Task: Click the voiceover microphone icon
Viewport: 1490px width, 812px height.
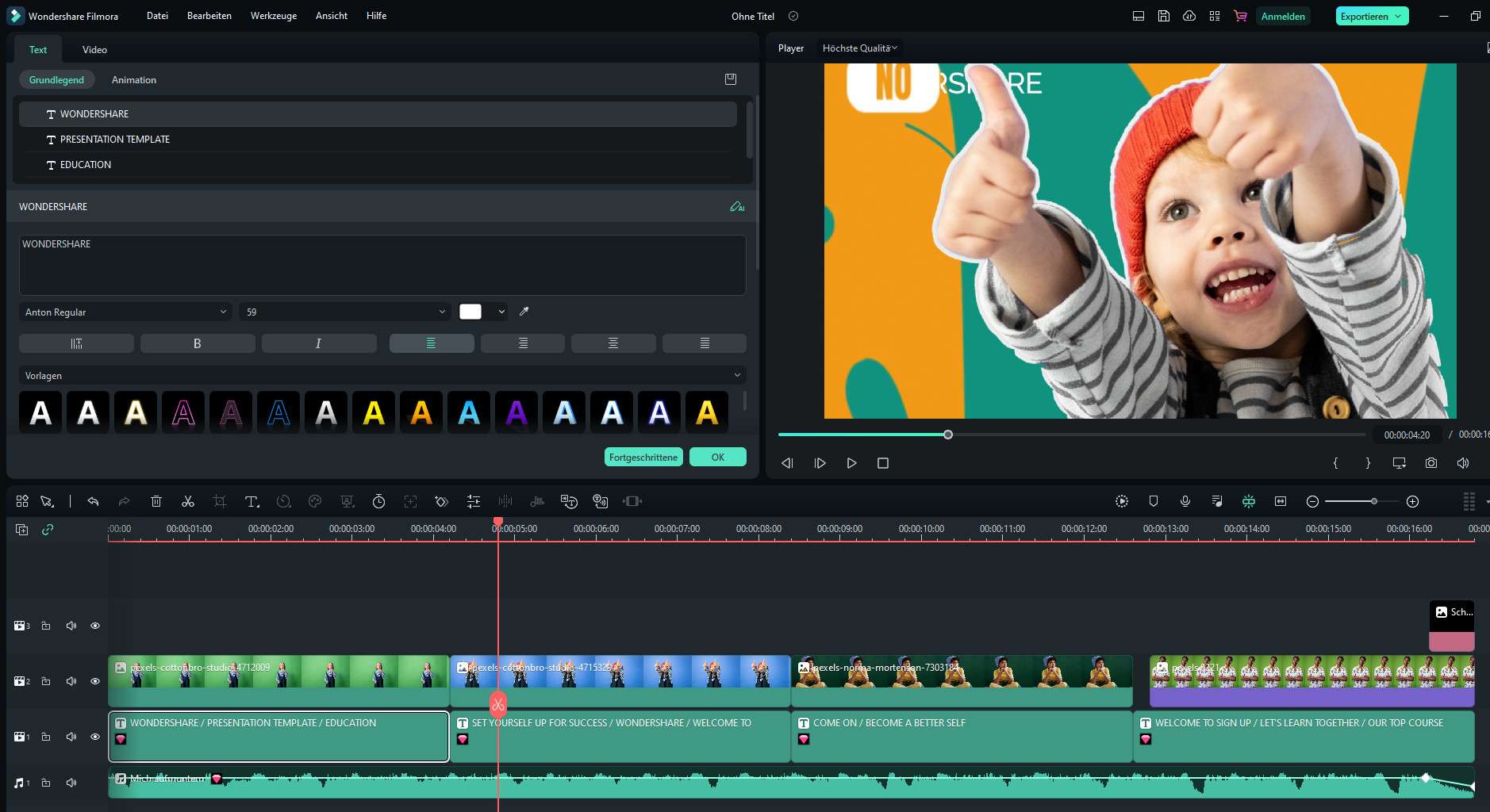Action: [1185, 501]
